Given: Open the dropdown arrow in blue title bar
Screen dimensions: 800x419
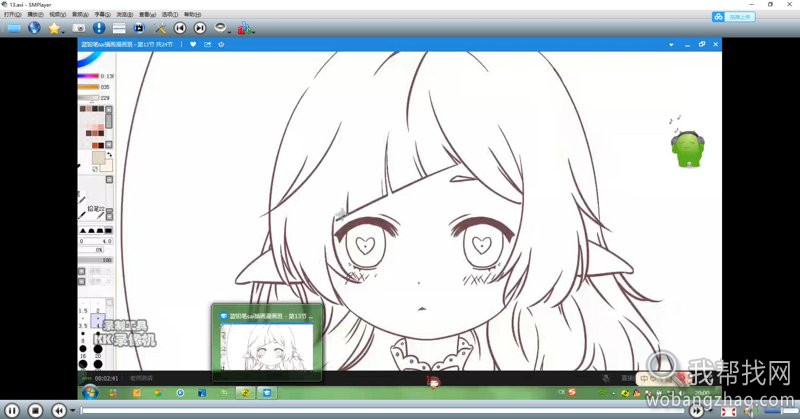Looking at the screenshot, I should 671,44.
